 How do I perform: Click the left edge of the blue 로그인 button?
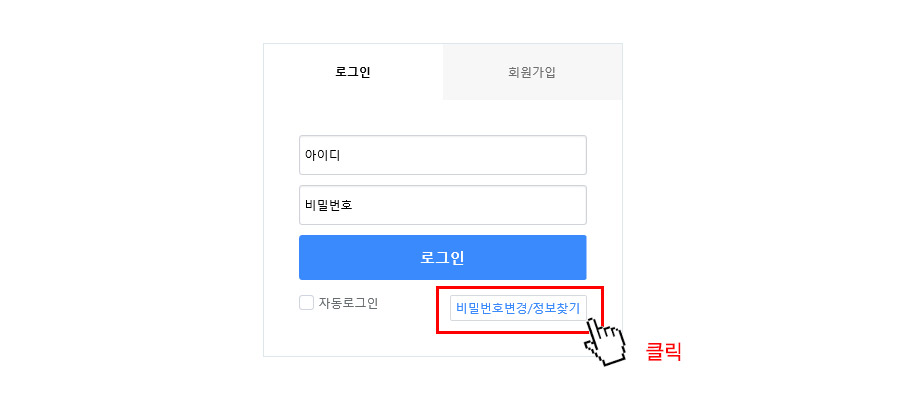click(x=304, y=258)
